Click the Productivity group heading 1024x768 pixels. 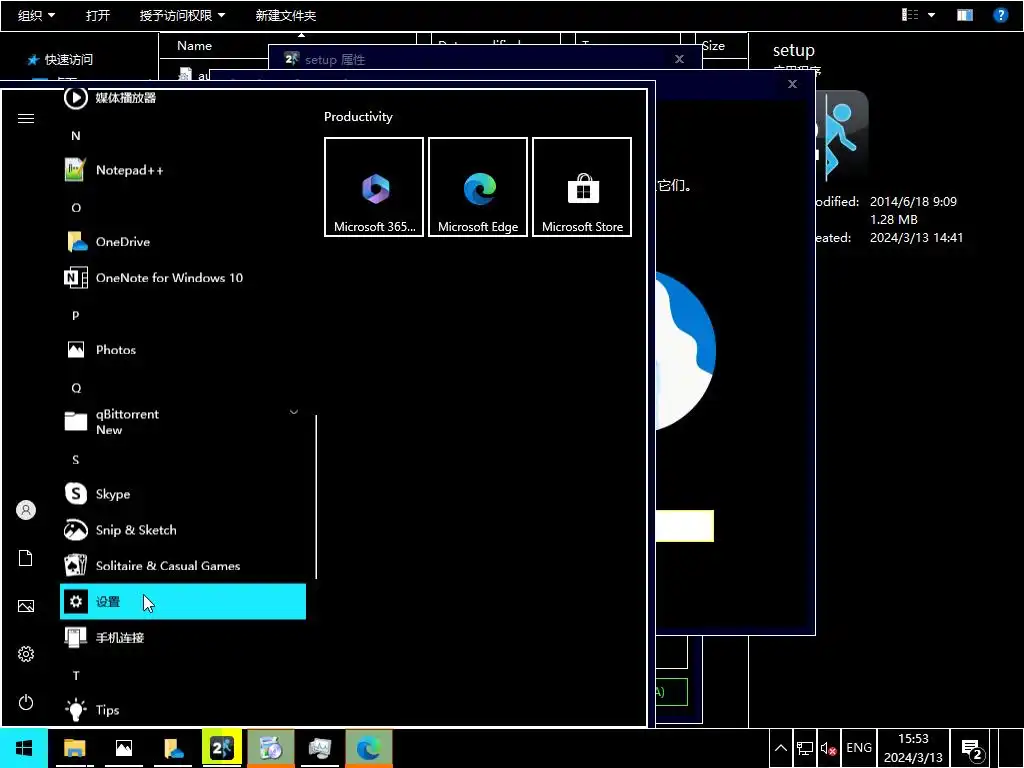pyautogui.click(x=358, y=117)
